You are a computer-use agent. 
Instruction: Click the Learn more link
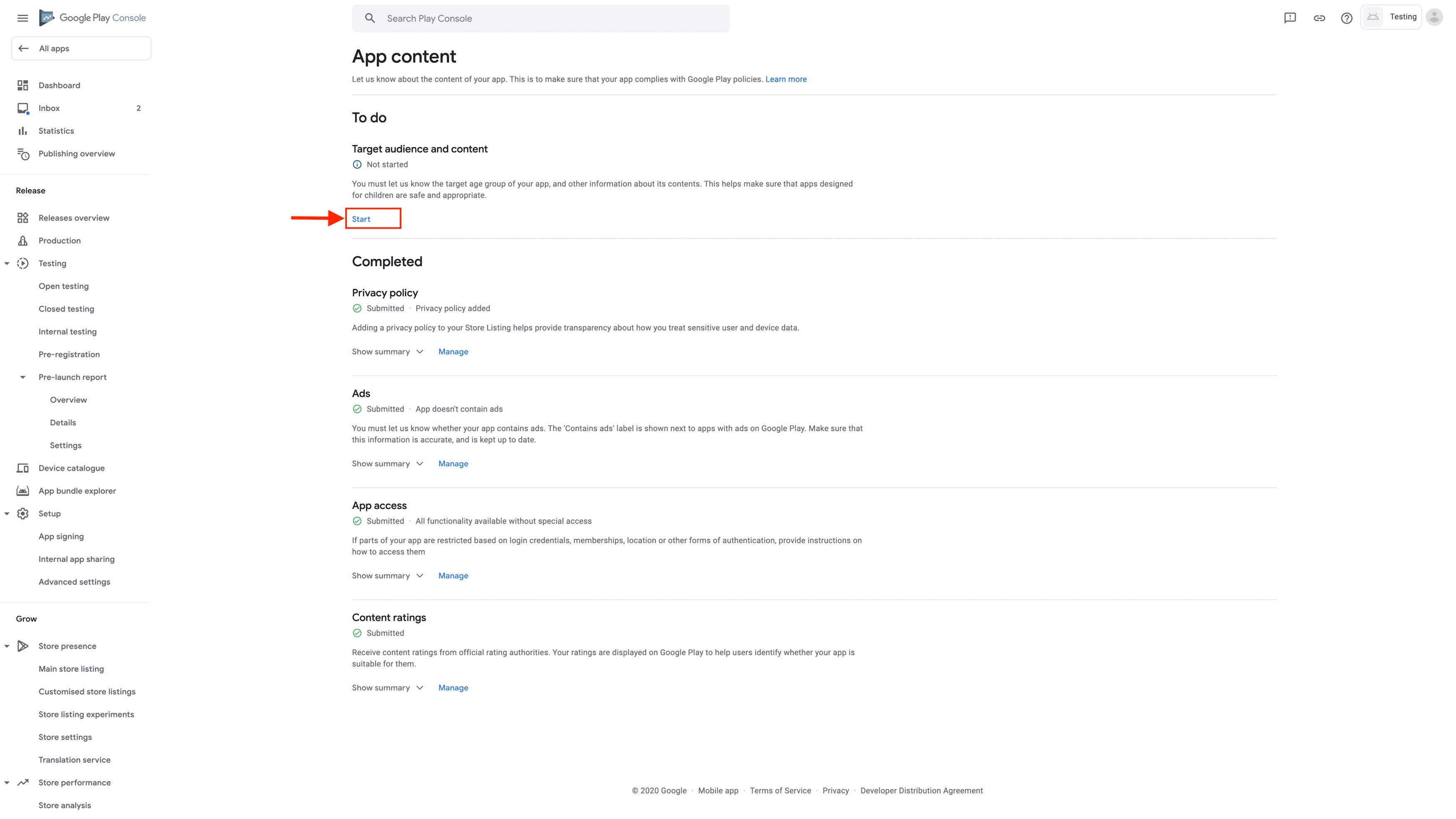[786, 79]
